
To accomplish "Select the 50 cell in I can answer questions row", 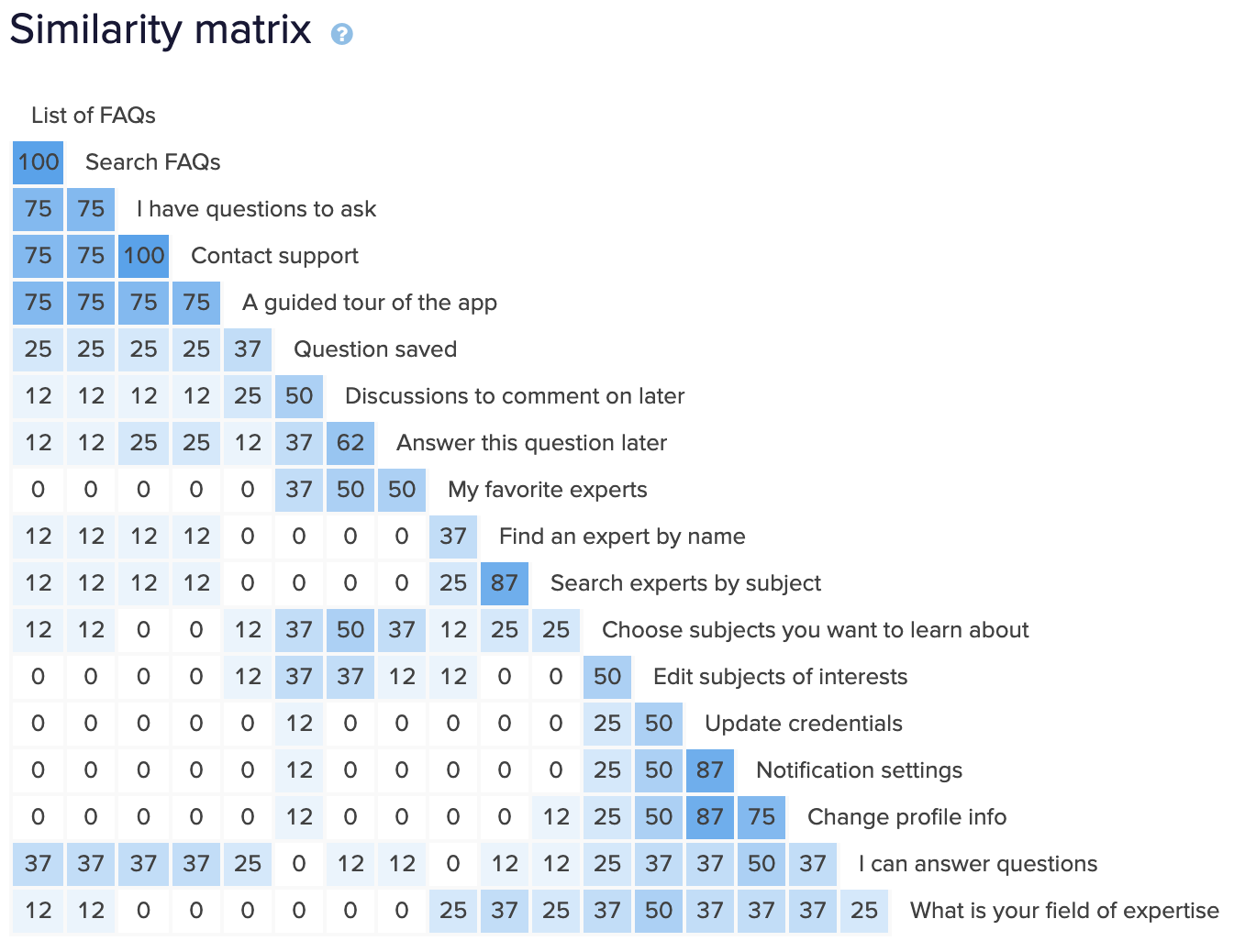I will point(762,864).
